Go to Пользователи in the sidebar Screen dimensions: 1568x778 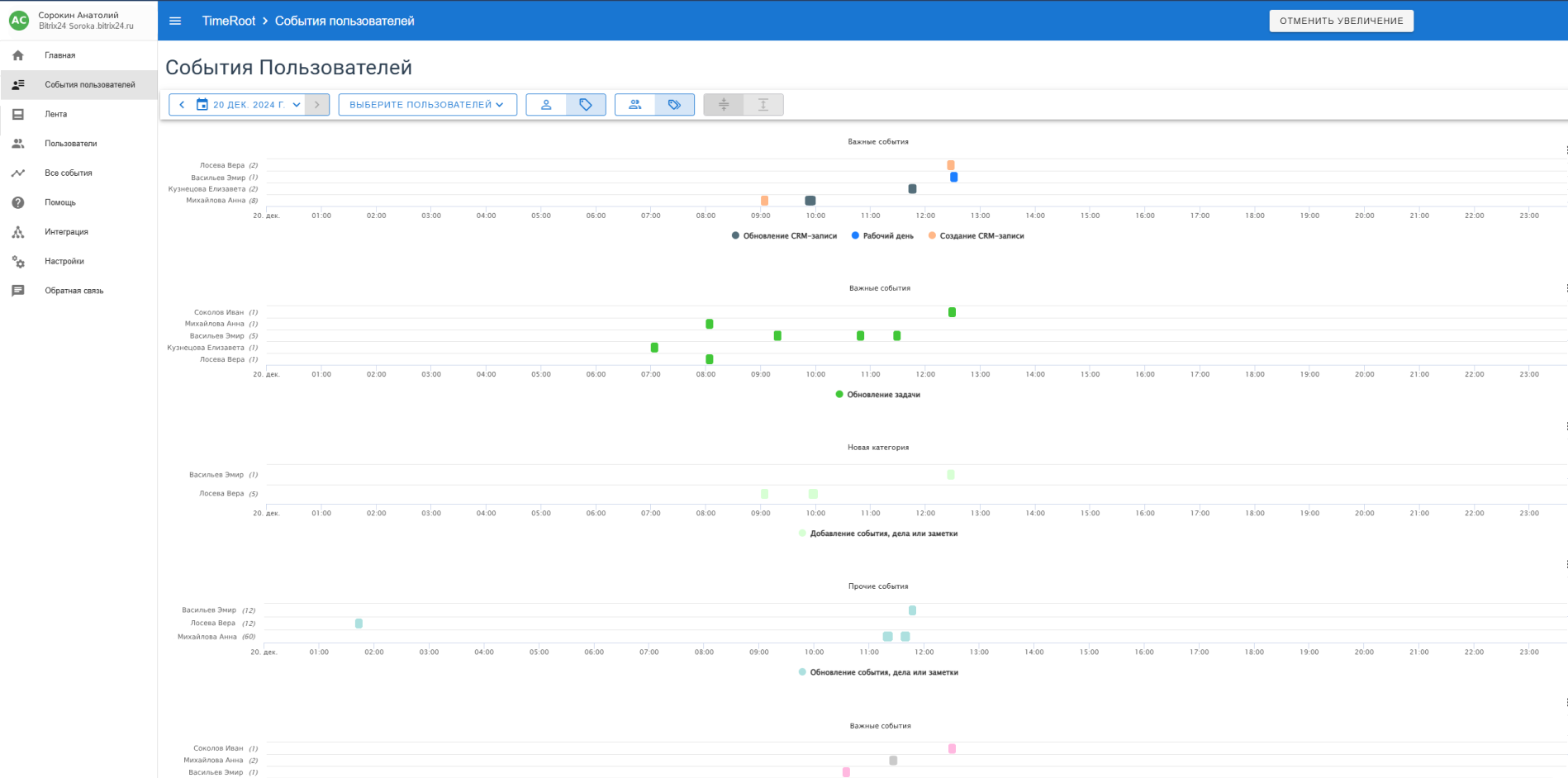click(70, 144)
